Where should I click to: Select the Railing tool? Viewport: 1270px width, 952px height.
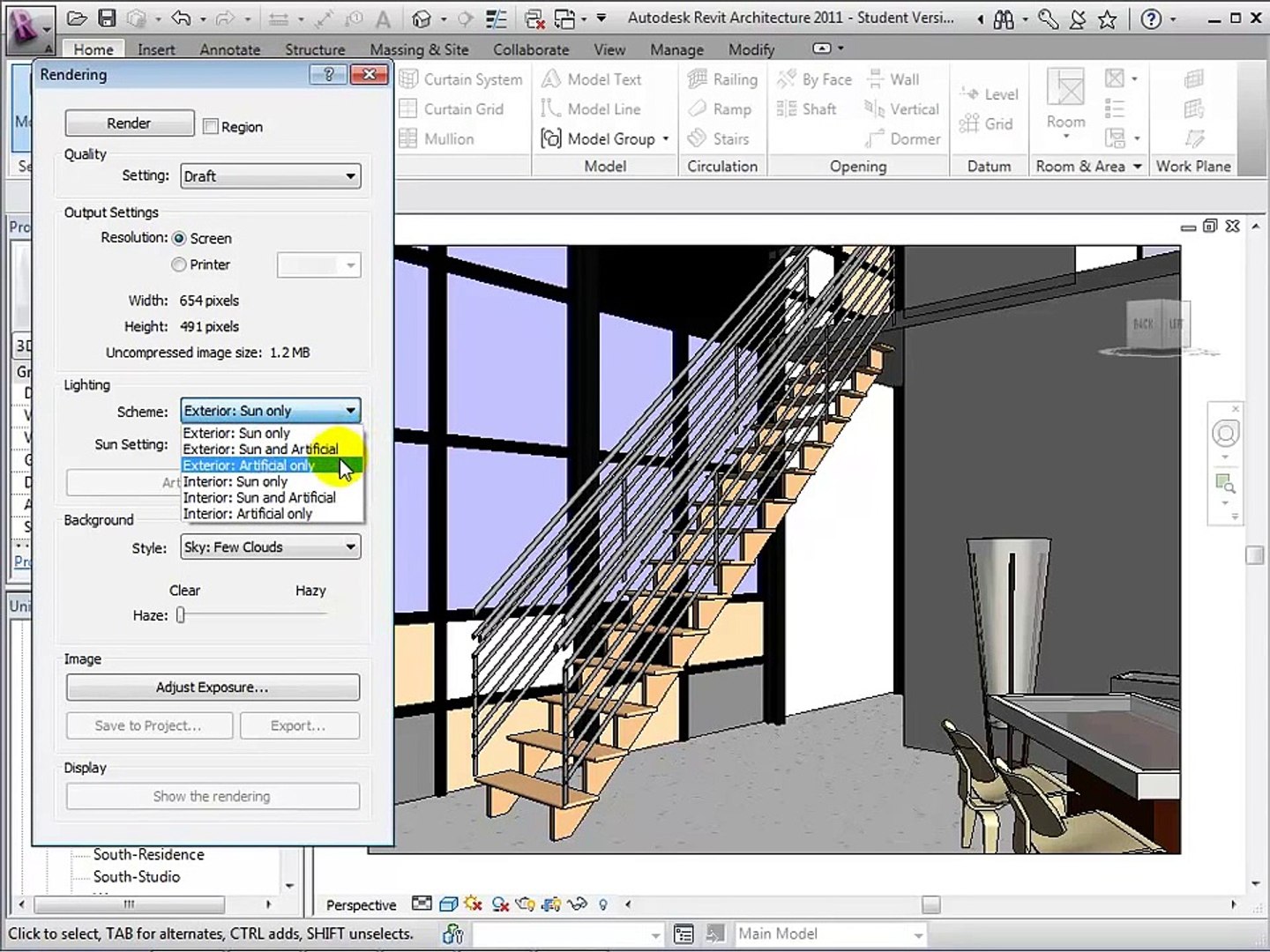(x=722, y=79)
